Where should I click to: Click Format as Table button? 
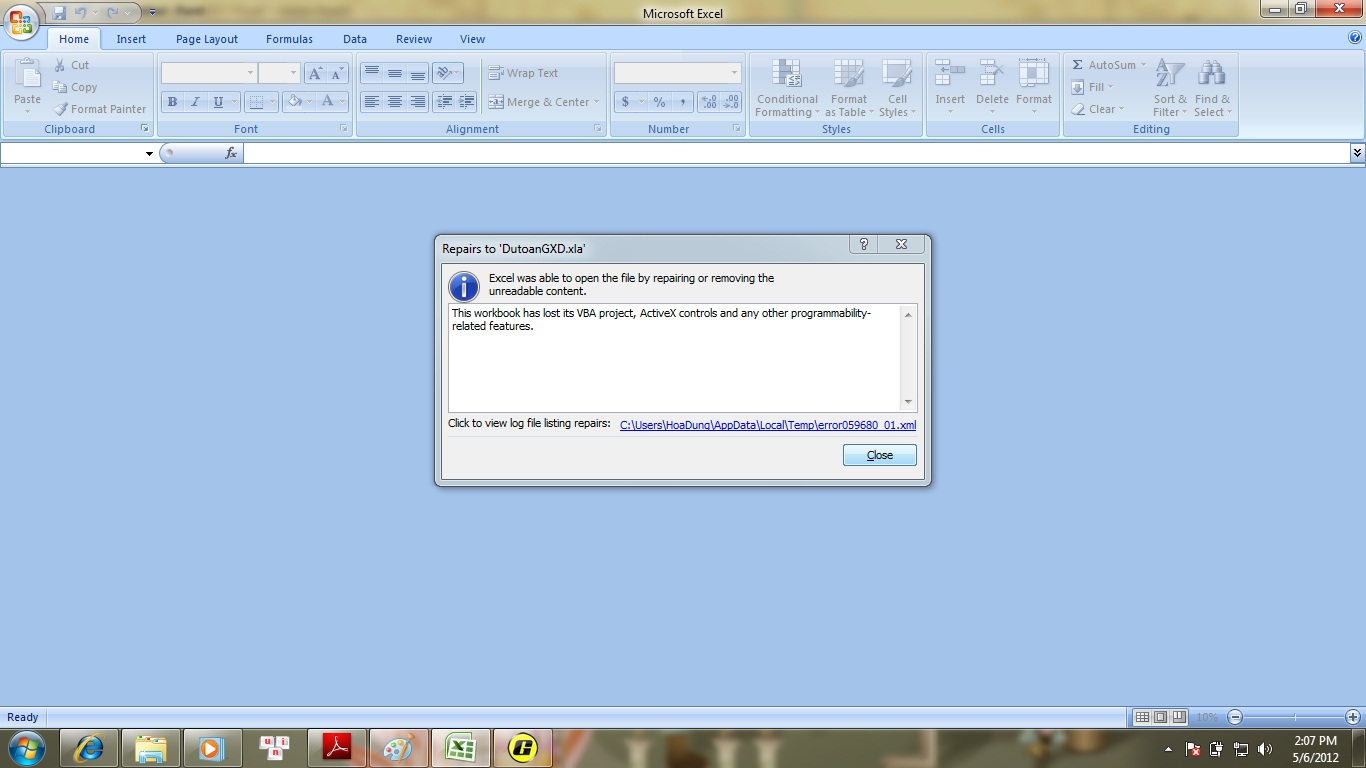(x=848, y=88)
